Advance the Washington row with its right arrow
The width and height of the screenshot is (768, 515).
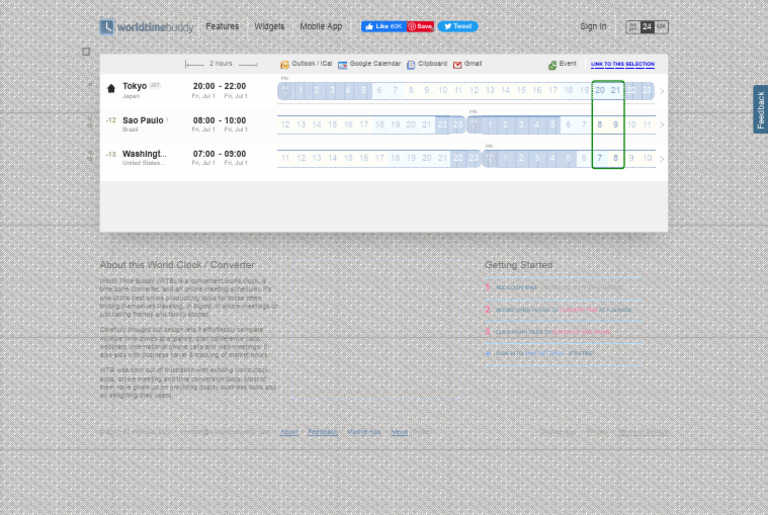tap(662, 159)
